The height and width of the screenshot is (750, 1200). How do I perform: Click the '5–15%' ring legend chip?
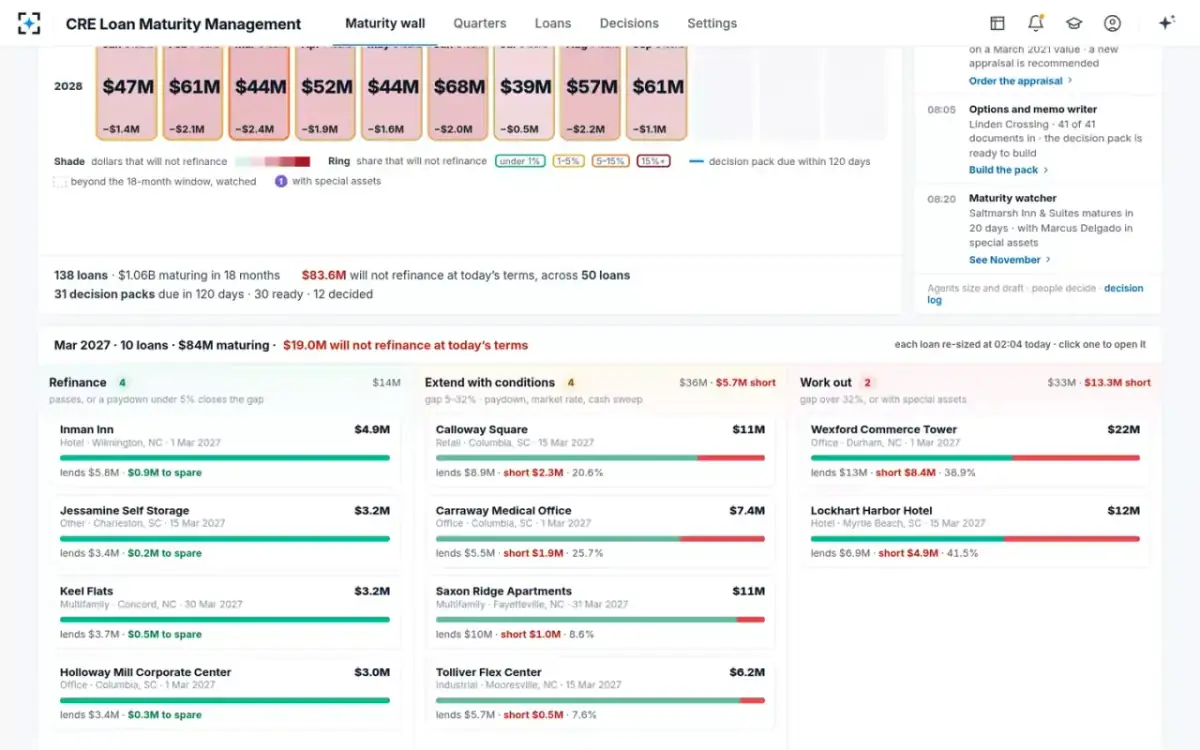[x=610, y=161]
